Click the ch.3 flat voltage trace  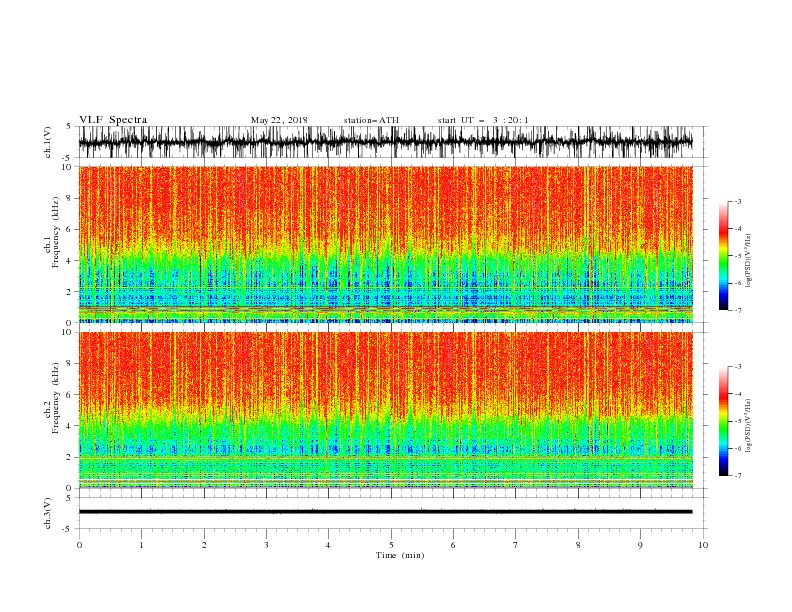[385, 512]
